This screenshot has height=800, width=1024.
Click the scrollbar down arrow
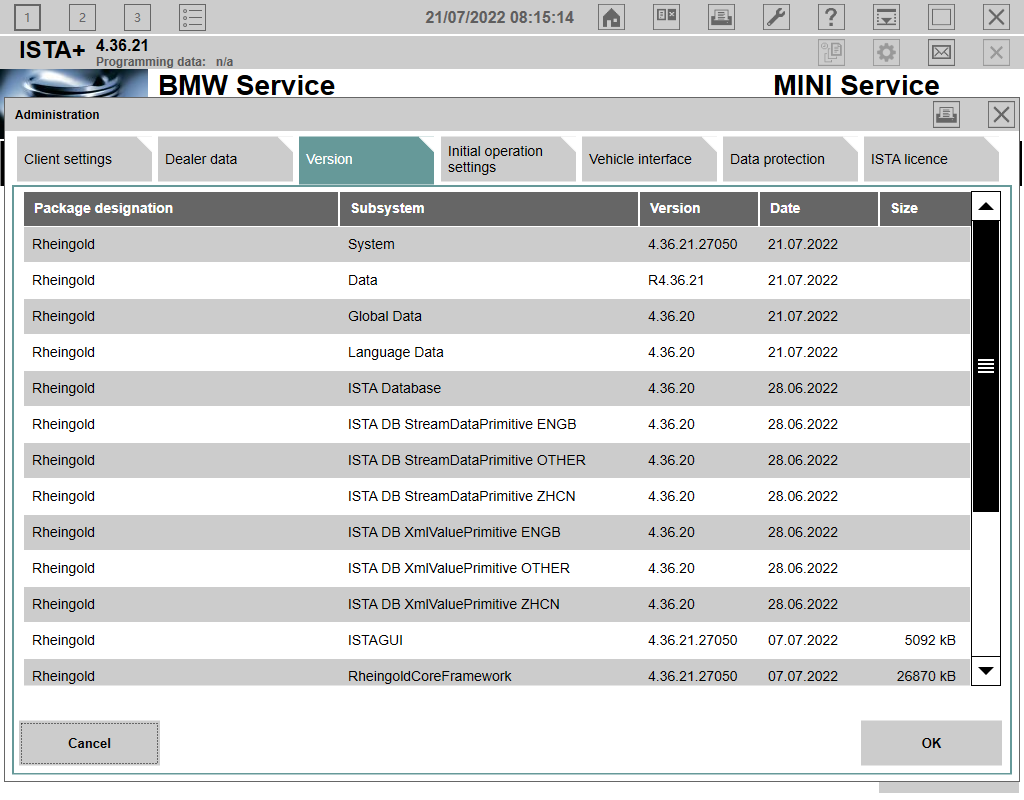tap(986, 671)
